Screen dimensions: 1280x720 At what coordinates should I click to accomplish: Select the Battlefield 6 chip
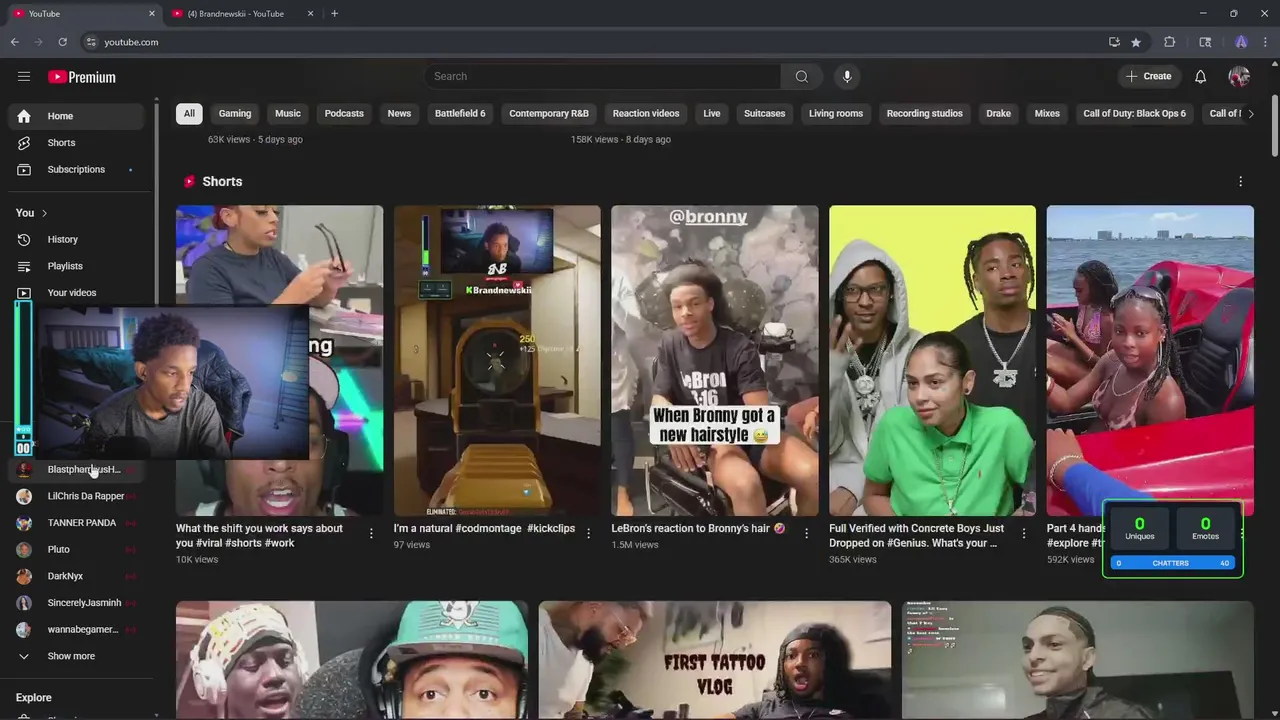pyautogui.click(x=460, y=114)
